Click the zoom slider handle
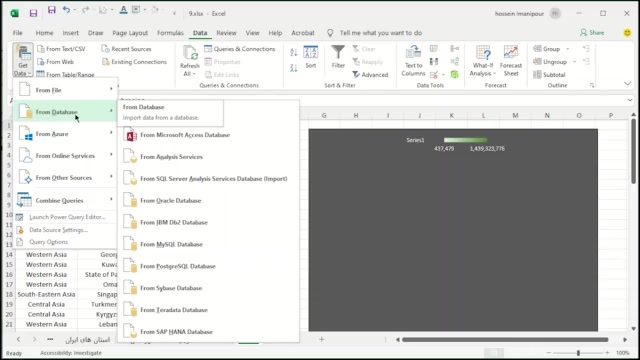The height and width of the screenshot is (360, 640). click(578, 353)
